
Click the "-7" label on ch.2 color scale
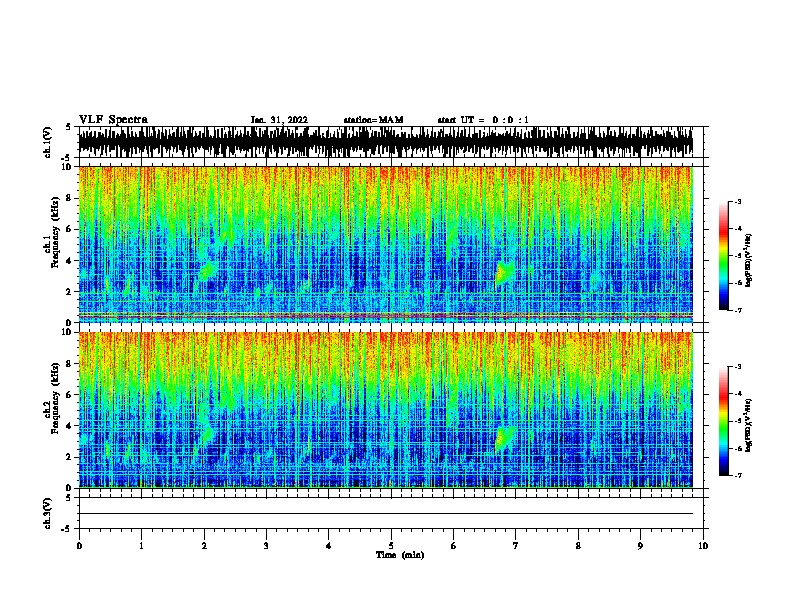(x=737, y=475)
